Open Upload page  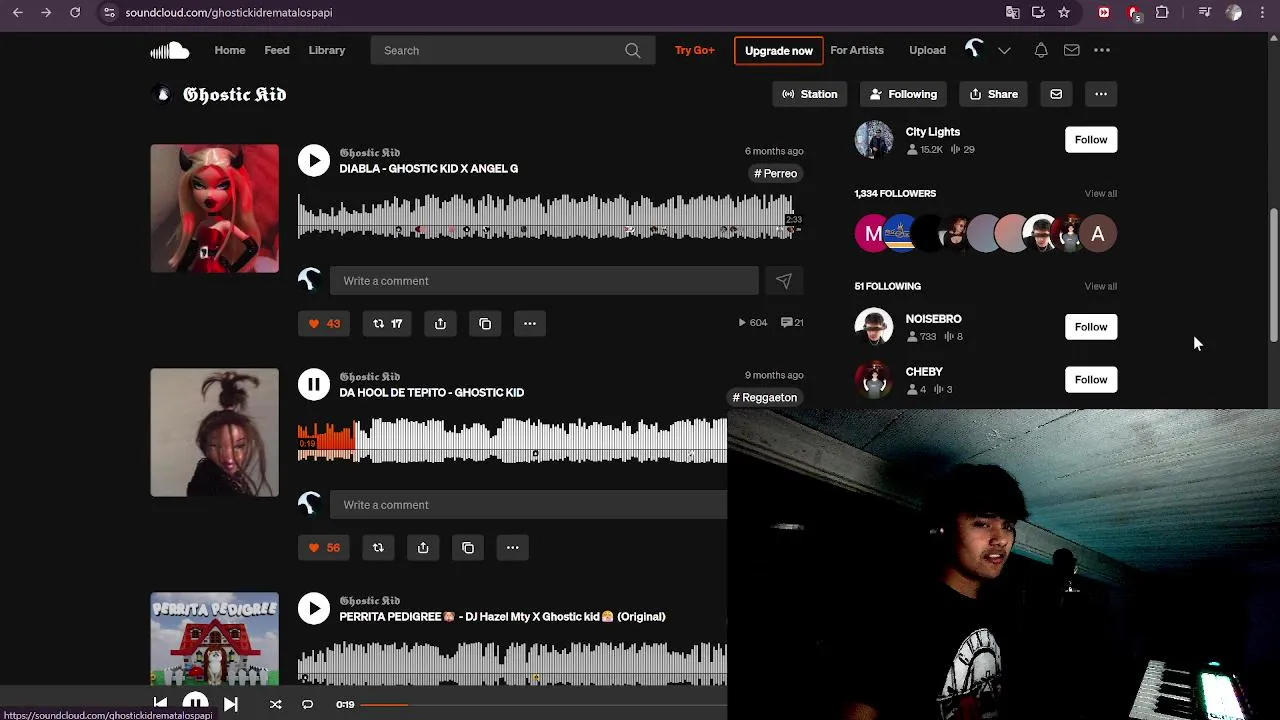pyautogui.click(x=927, y=50)
